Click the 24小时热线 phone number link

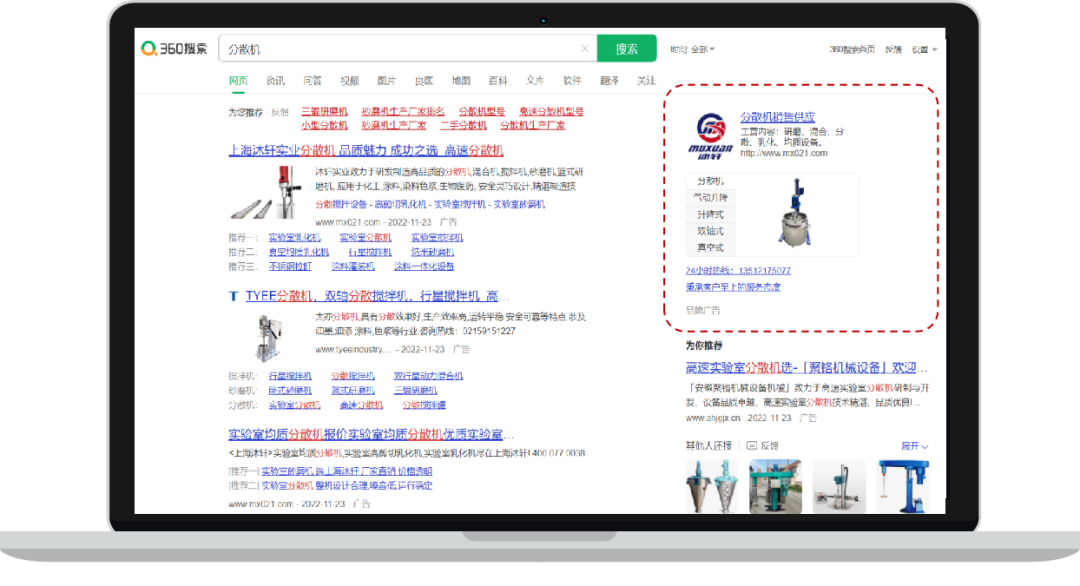[738, 271]
